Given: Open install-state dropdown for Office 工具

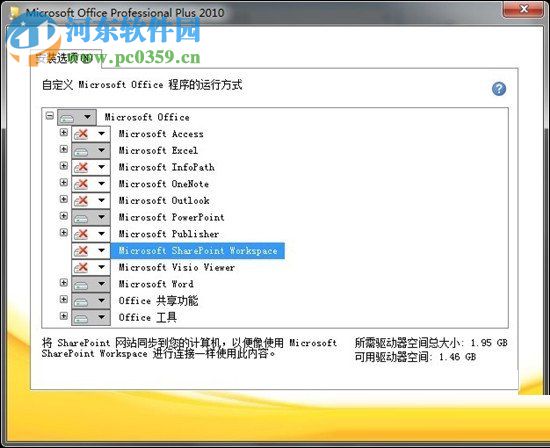Looking at the screenshot, I should click(x=91, y=317).
